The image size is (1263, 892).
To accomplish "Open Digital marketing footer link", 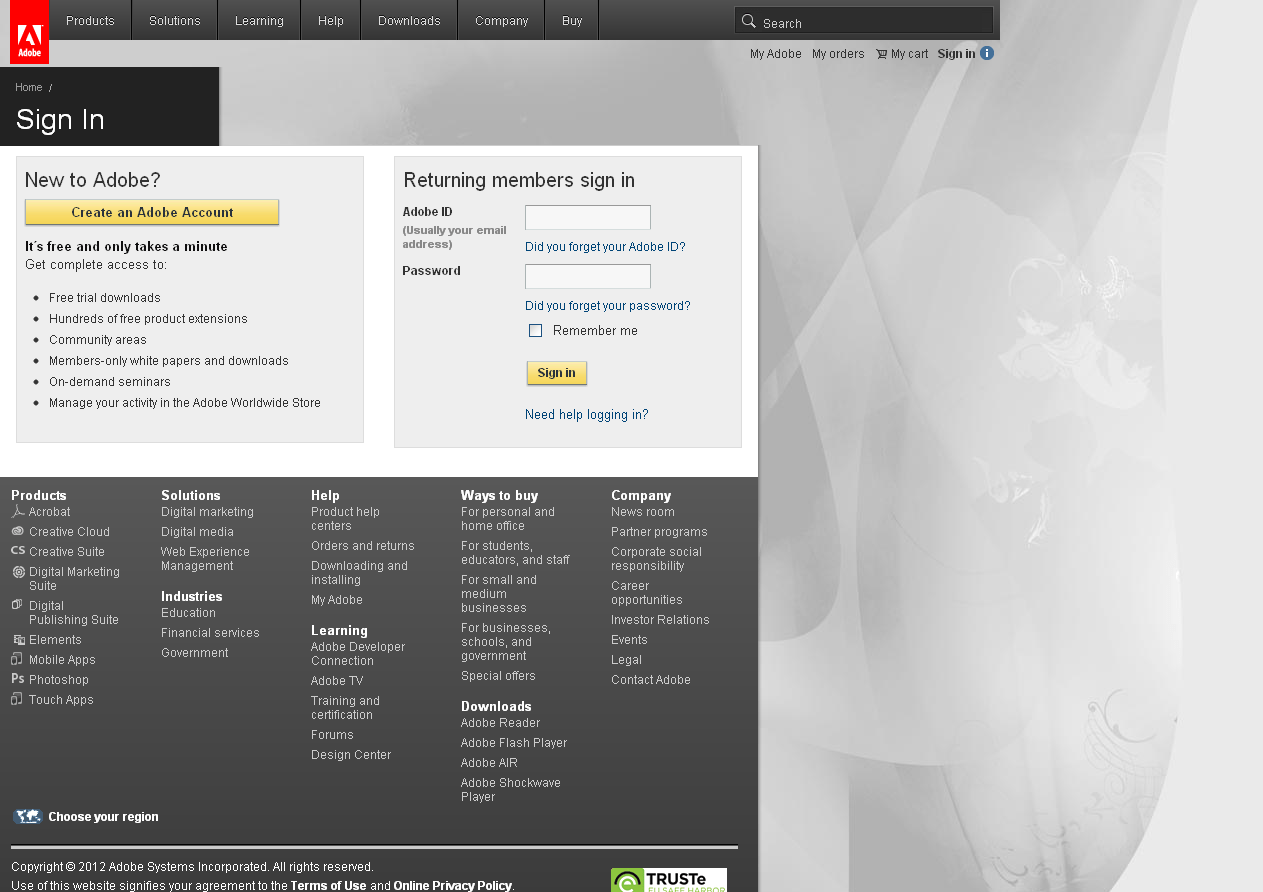I will coord(207,512).
